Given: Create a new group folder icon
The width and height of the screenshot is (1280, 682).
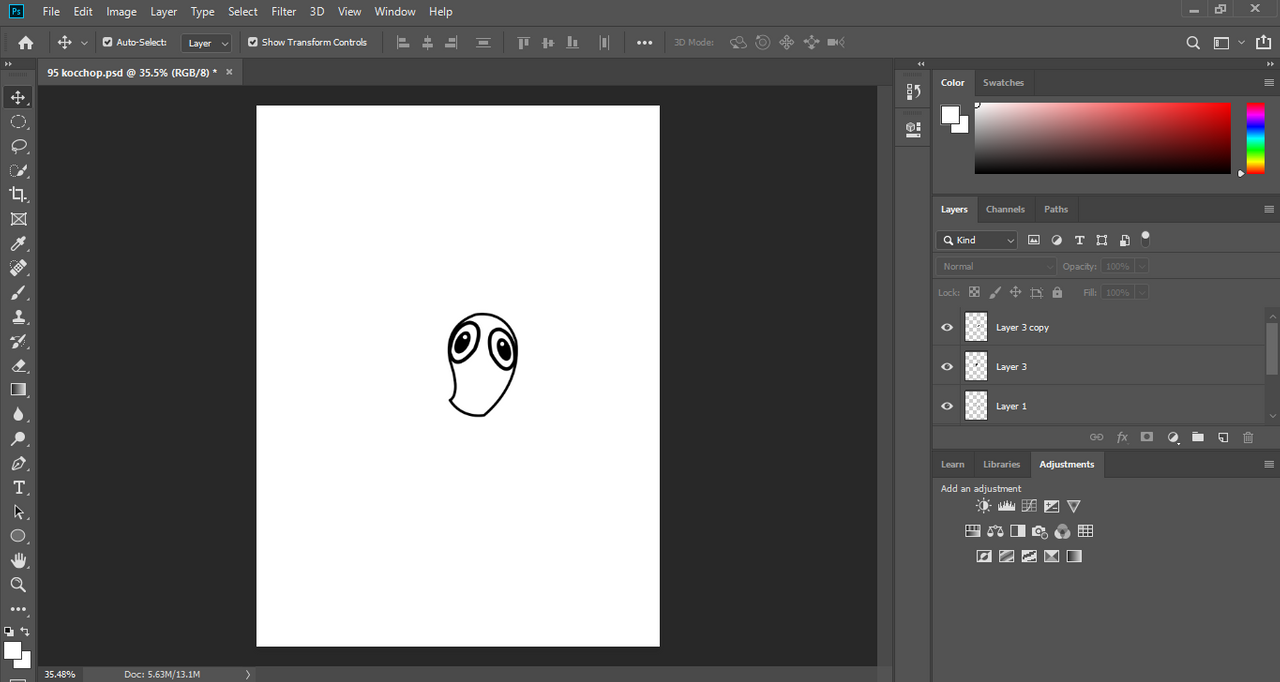Looking at the screenshot, I should 1197,438.
